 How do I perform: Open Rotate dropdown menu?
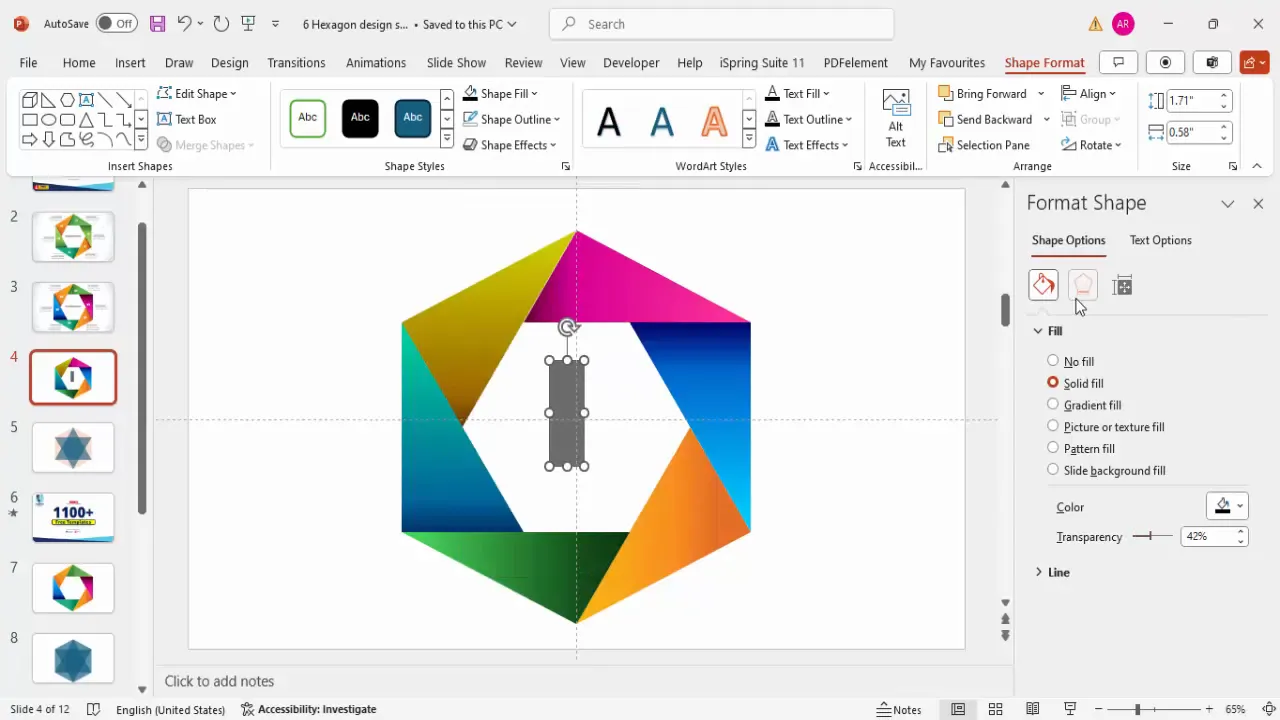1091,145
